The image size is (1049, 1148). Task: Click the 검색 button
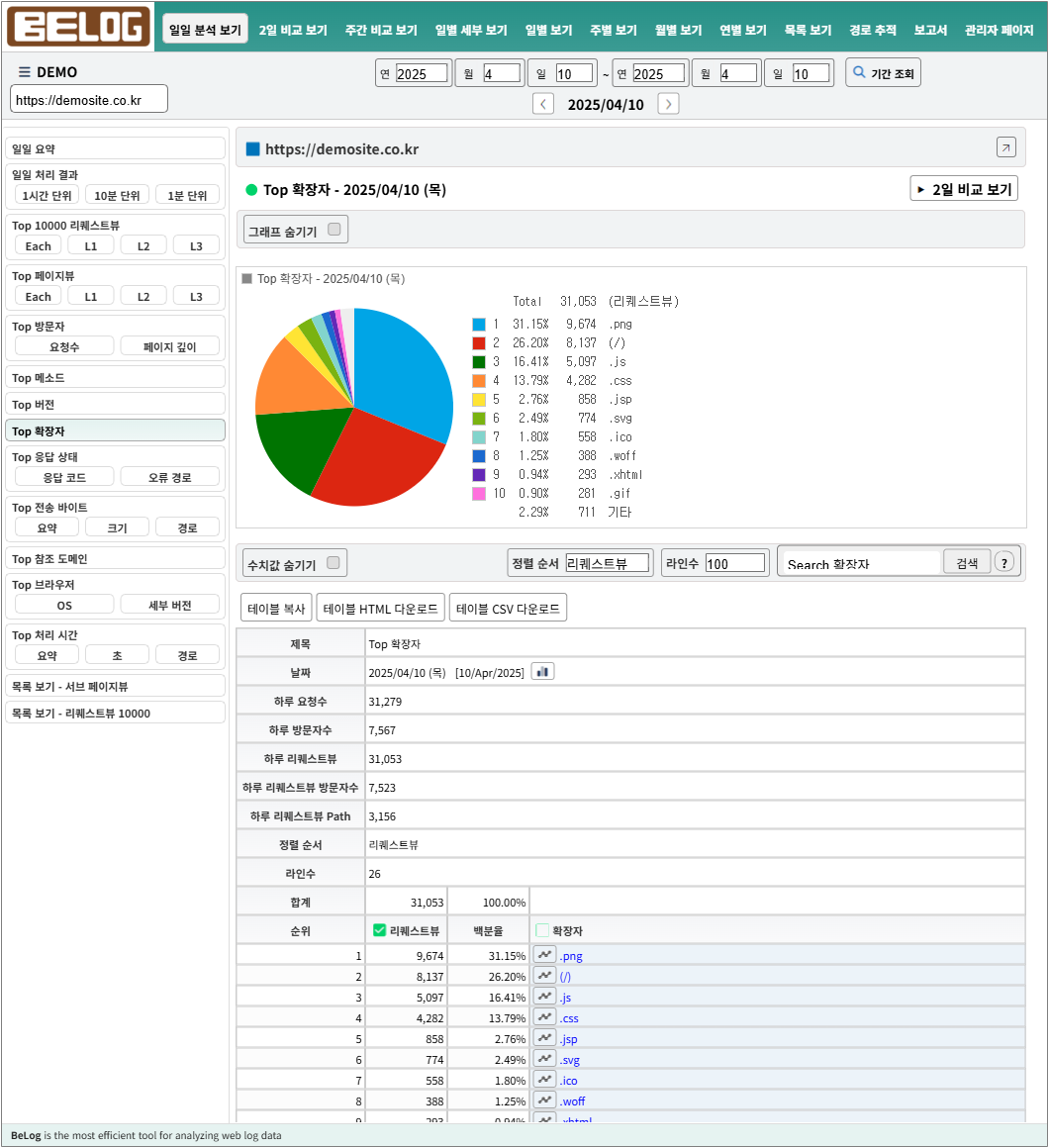966,562
